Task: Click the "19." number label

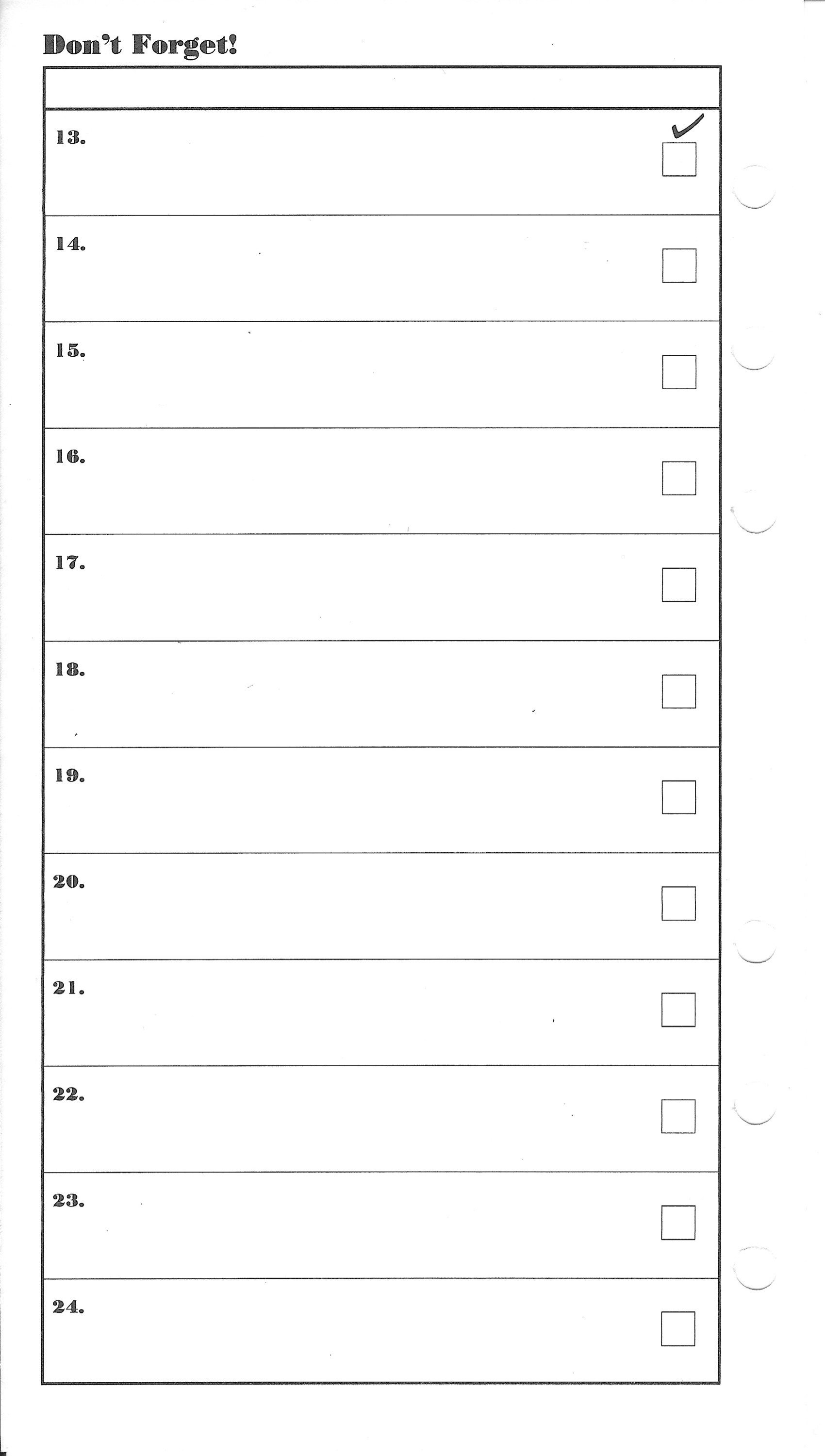Action: click(x=70, y=776)
